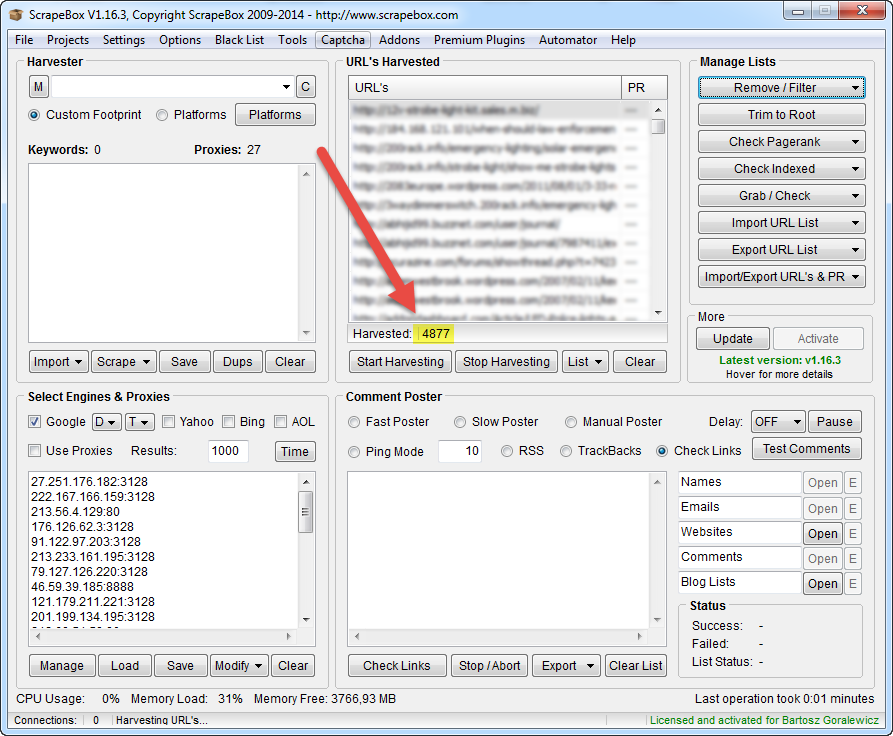The height and width of the screenshot is (736, 893).
Task: Open the Check Pagerank dropdown
Action: click(x=781, y=142)
